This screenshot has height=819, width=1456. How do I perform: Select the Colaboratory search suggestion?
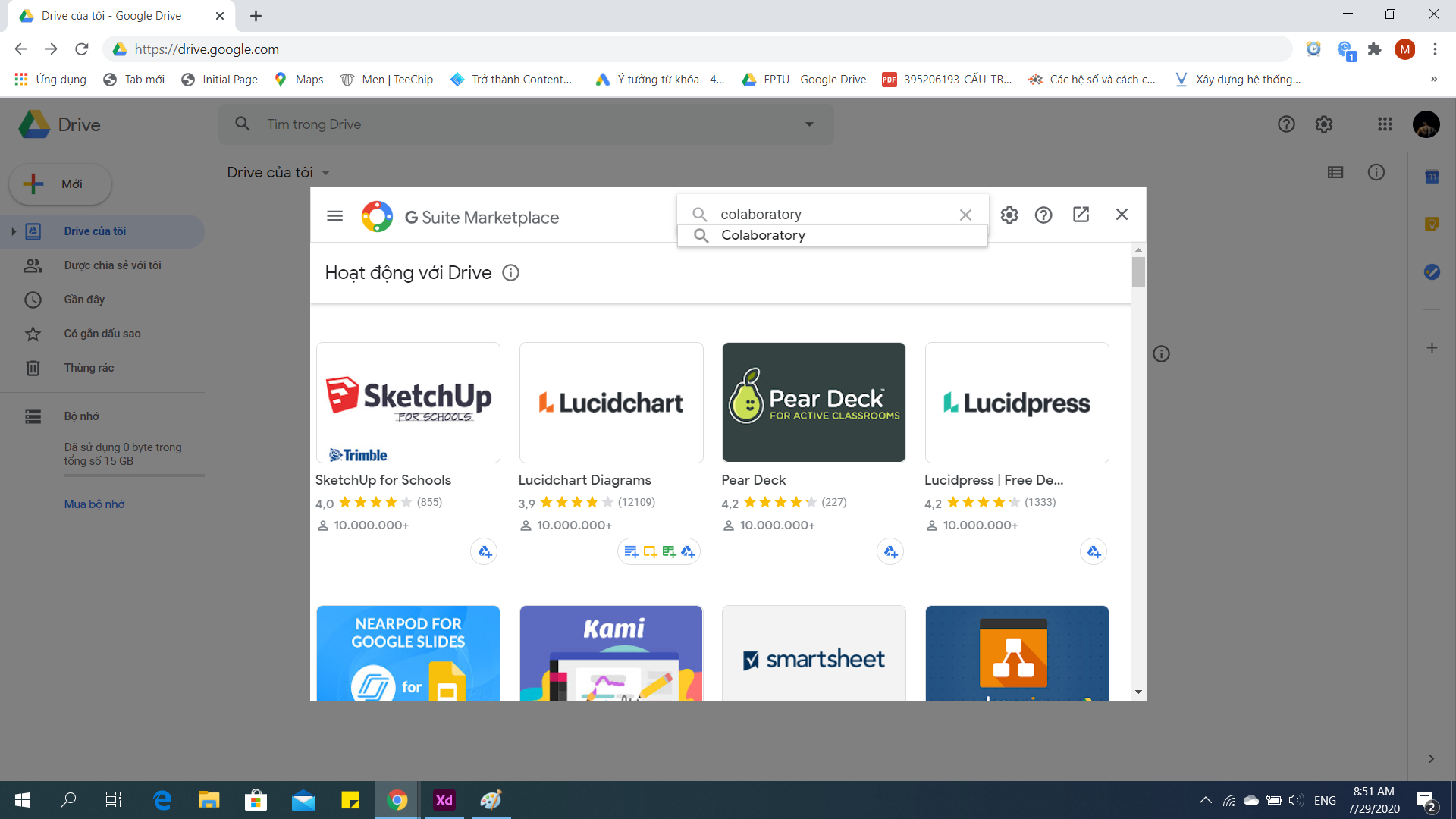tap(833, 236)
